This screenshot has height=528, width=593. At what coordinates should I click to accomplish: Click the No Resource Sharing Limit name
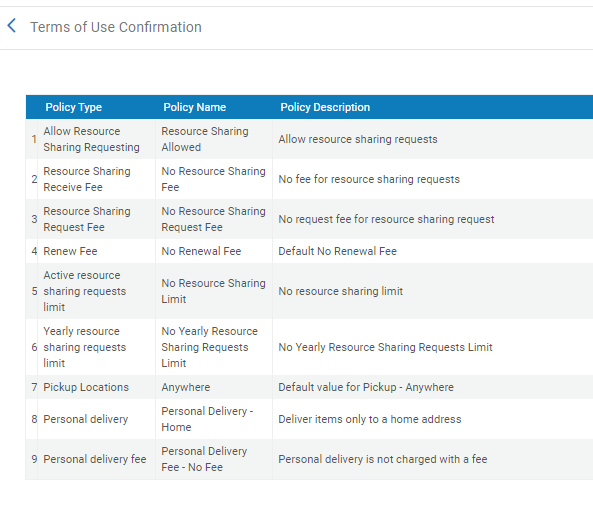point(213,291)
